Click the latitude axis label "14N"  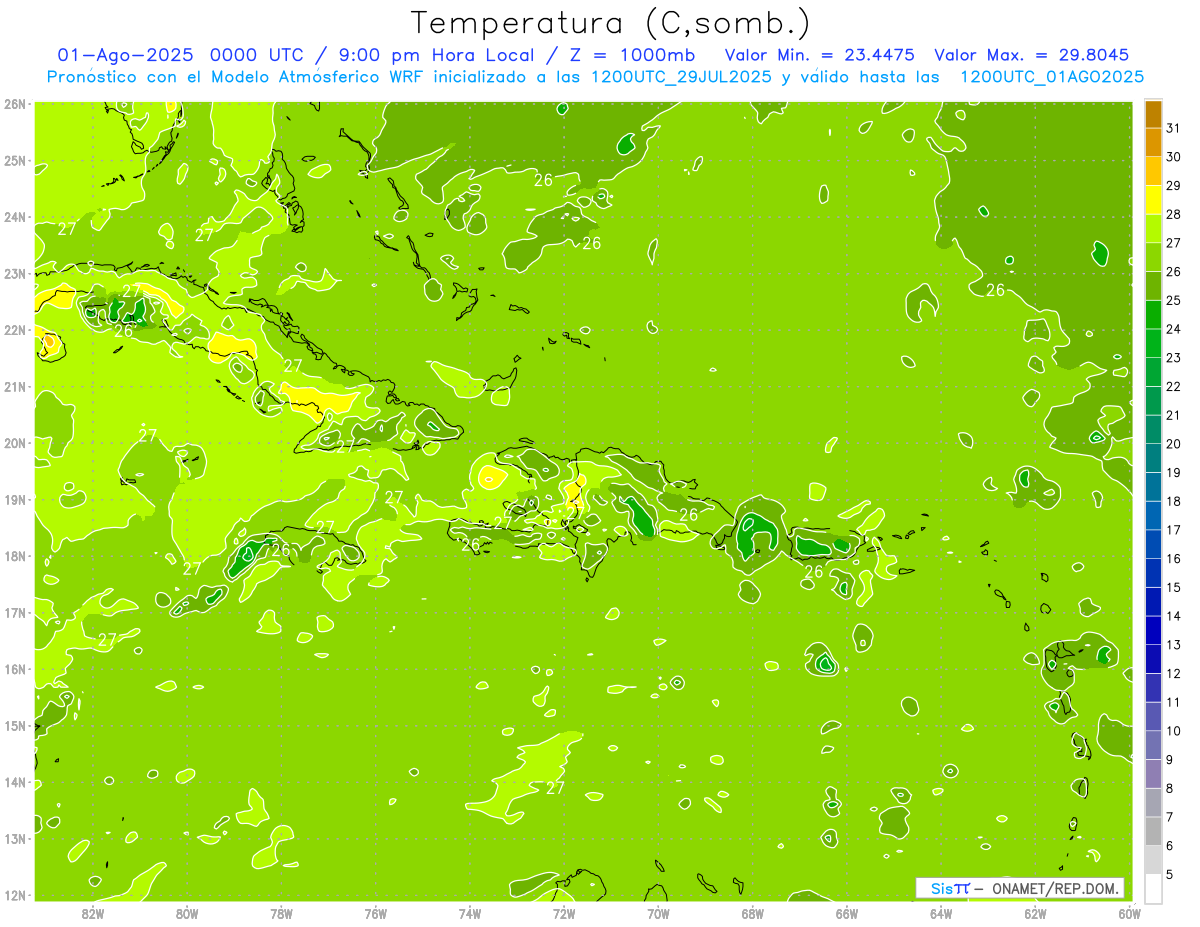(x=14, y=782)
